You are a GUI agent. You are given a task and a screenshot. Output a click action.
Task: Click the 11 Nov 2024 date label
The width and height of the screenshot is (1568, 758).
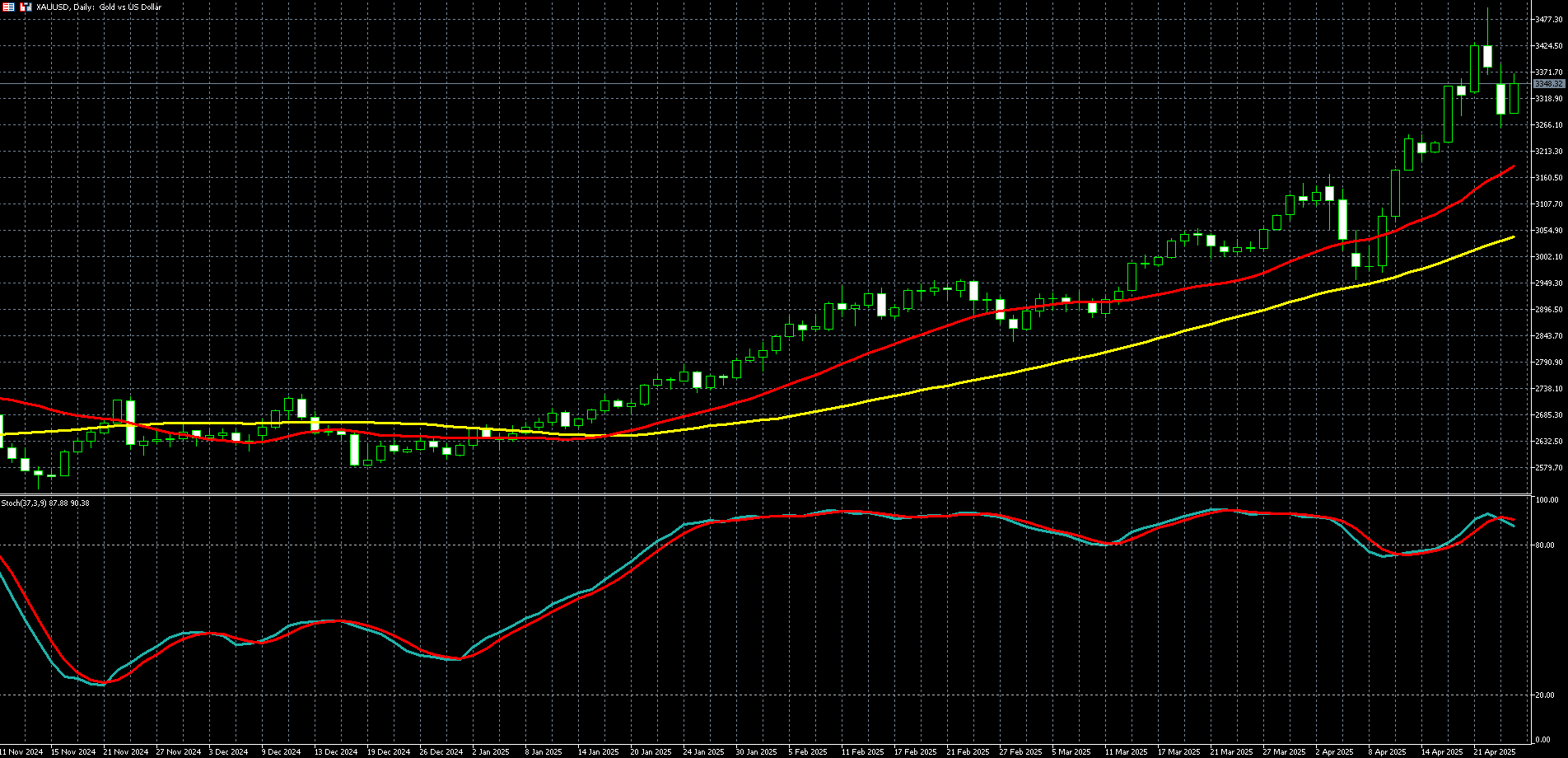pyautogui.click(x=21, y=751)
